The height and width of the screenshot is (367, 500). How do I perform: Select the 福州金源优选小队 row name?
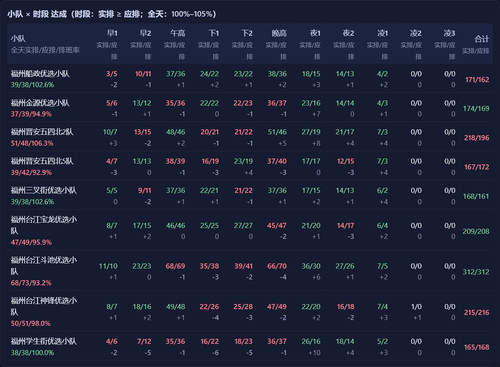(x=40, y=103)
